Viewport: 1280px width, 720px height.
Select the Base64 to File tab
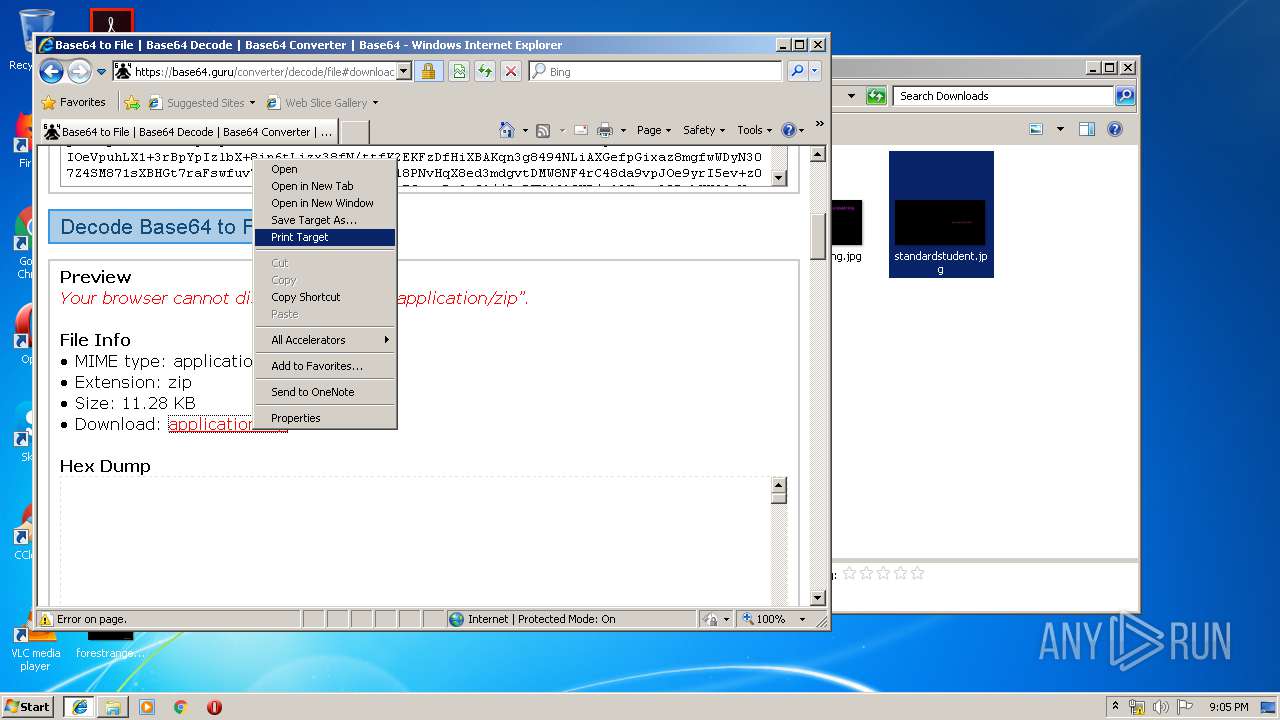tap(188, 131)
